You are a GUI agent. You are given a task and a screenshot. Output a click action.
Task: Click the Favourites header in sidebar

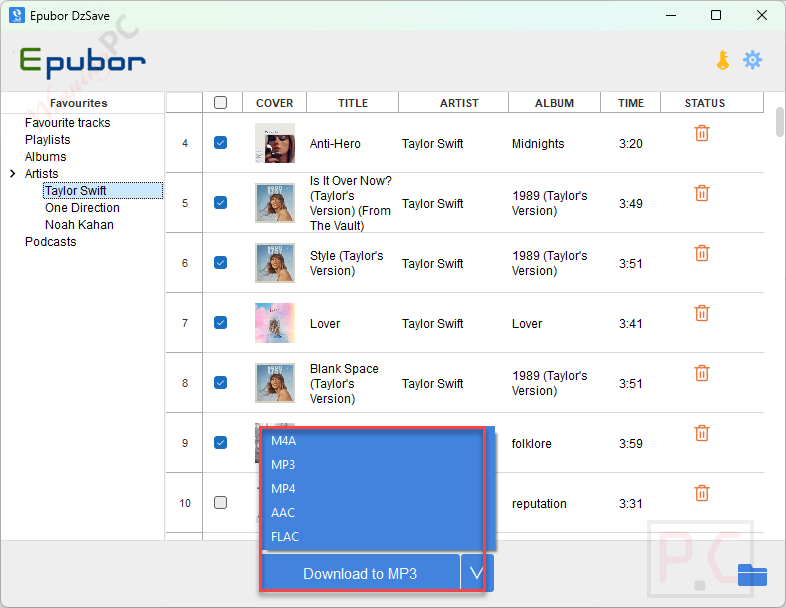pos(79,103)
